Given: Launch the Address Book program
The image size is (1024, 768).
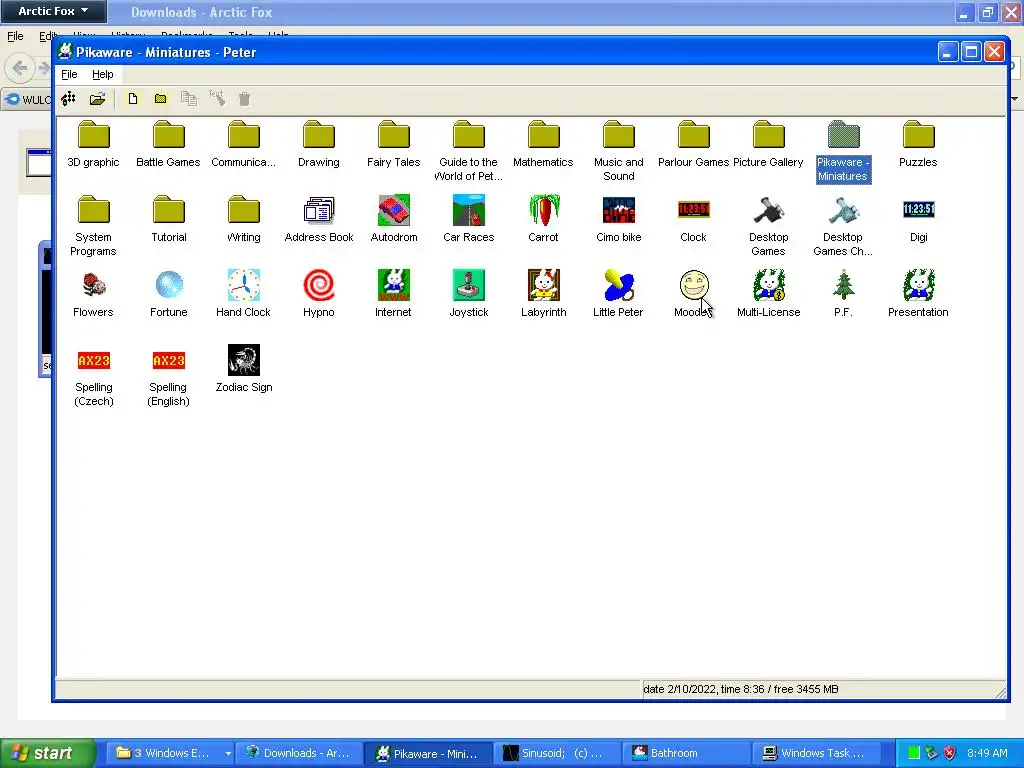Looking at the screenshot, I should [319, 219].
